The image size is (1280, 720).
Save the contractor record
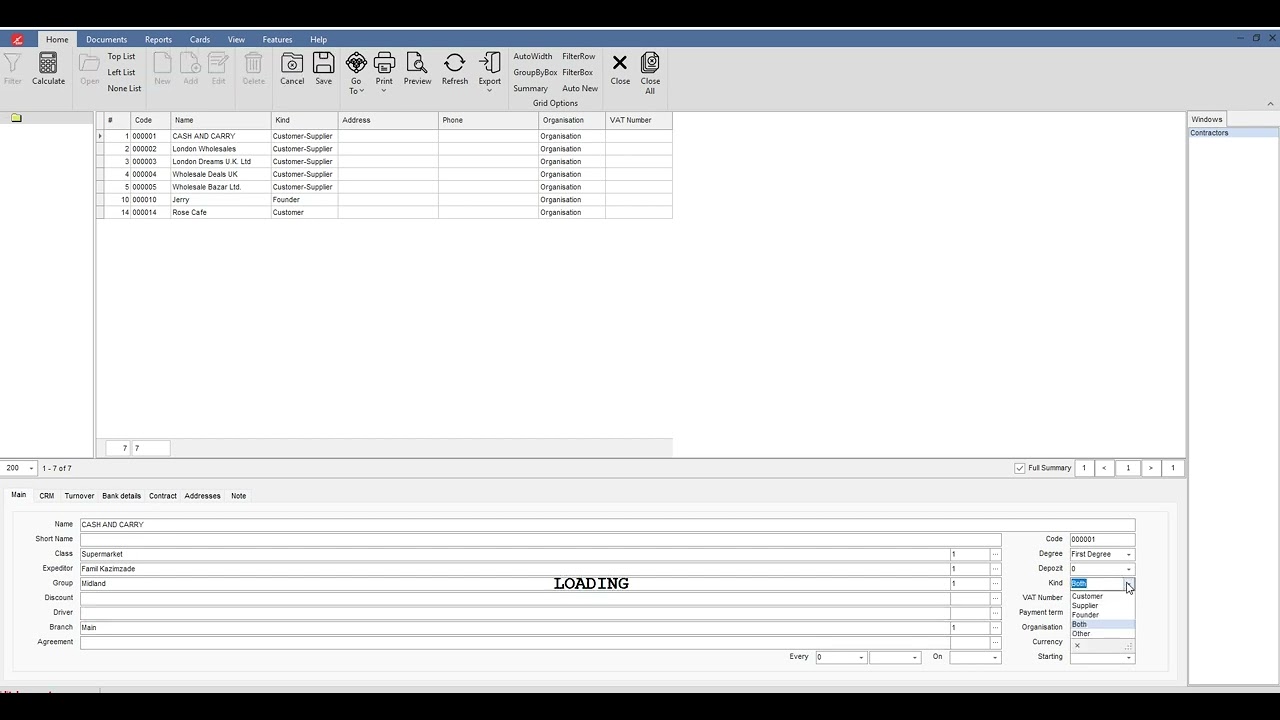[x=324, y=63]
